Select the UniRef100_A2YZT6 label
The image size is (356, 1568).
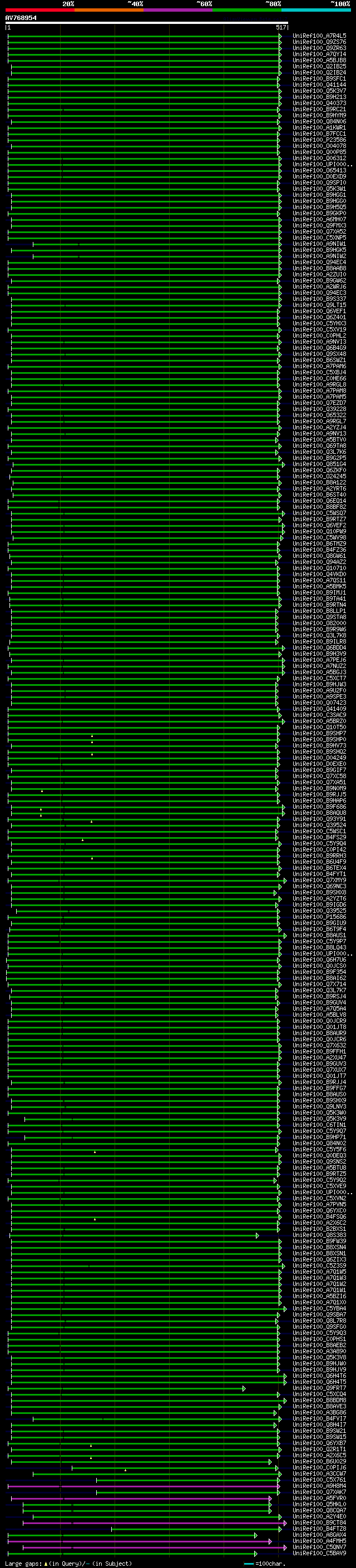pos(319,899)
